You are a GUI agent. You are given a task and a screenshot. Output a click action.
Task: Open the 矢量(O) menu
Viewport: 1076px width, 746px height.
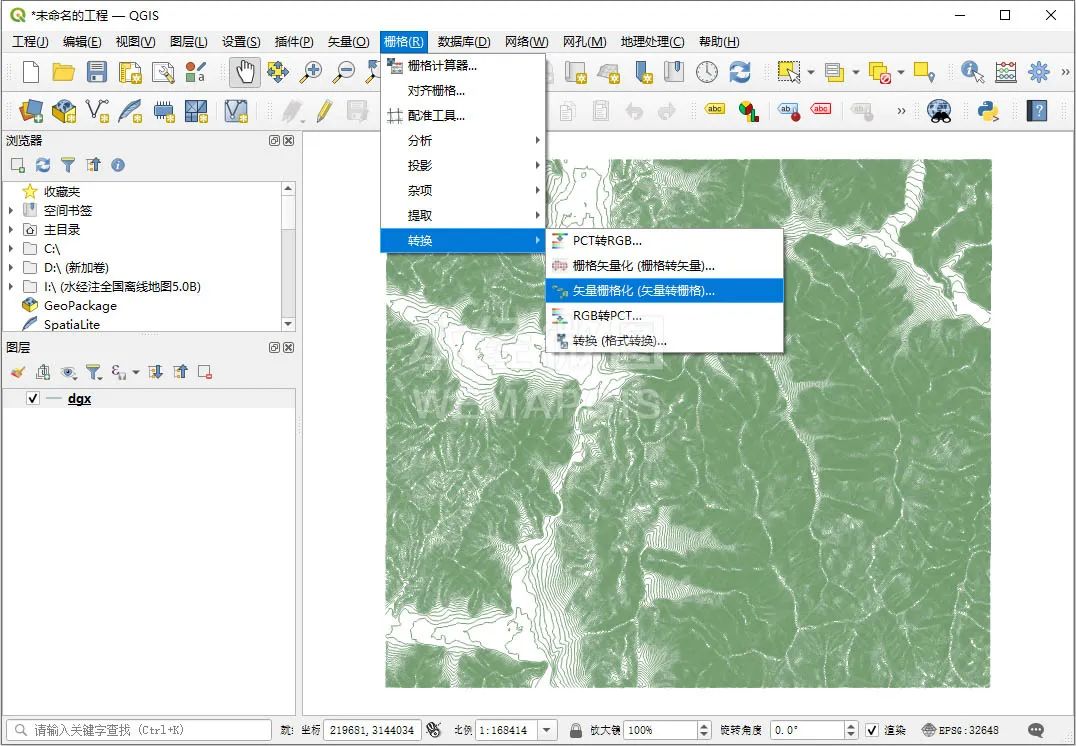[349, 41]
